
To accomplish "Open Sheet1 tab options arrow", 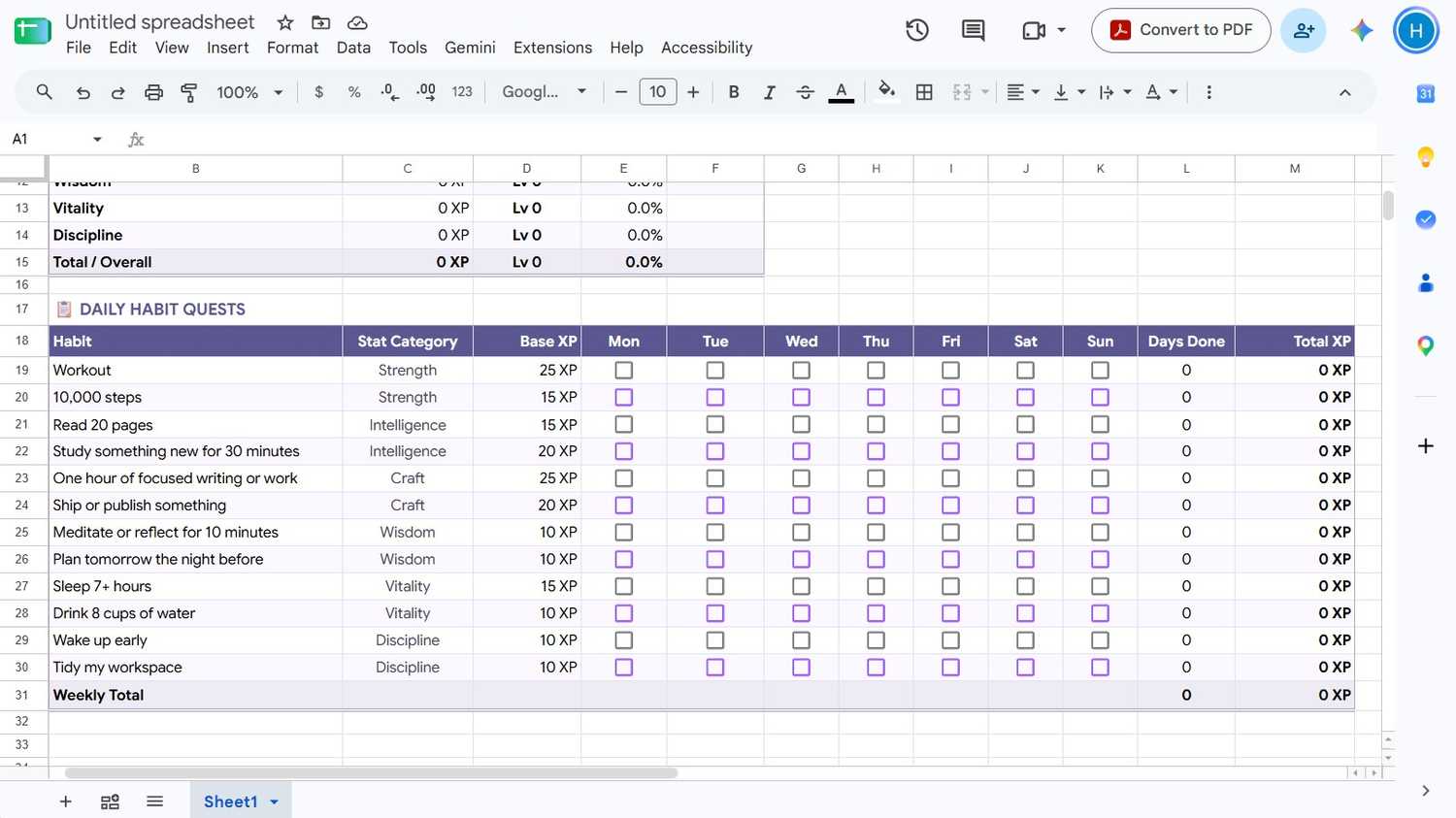I will point(275,802).
